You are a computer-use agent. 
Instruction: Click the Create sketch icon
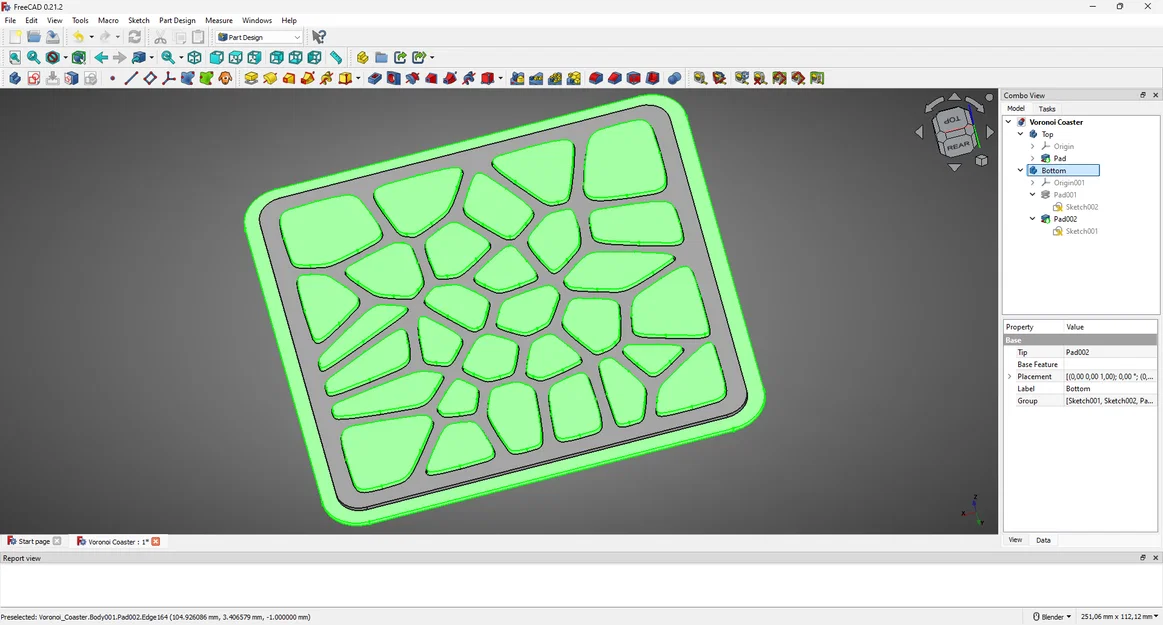point(33,78)
